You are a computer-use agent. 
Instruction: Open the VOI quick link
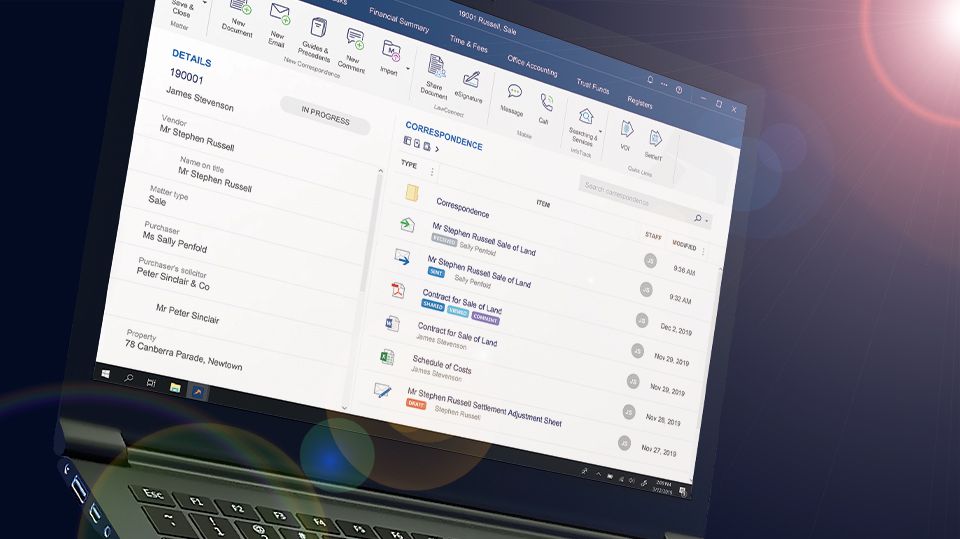pos(627,129)
